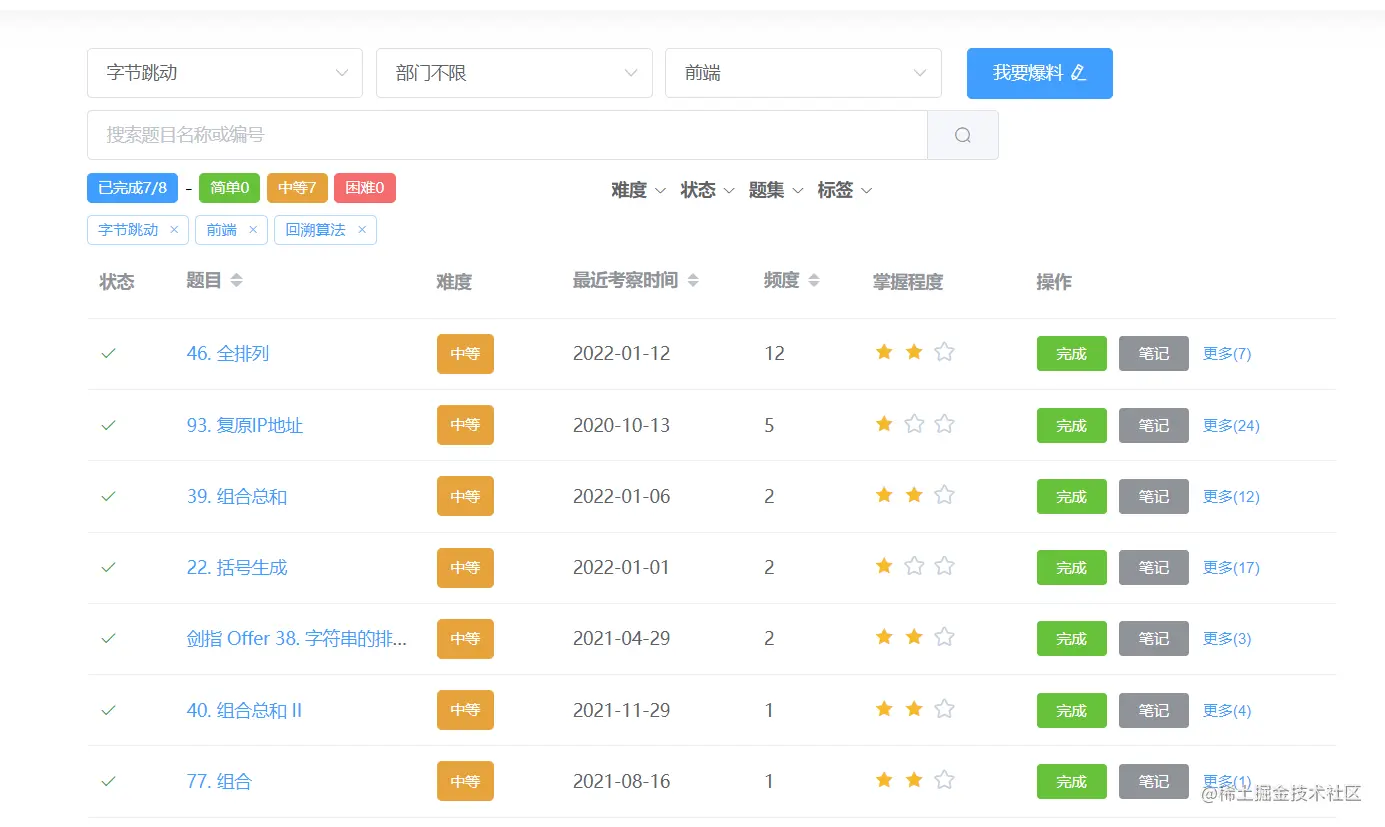Remove the 字节跳动 filter tag

tap(174, 230)
